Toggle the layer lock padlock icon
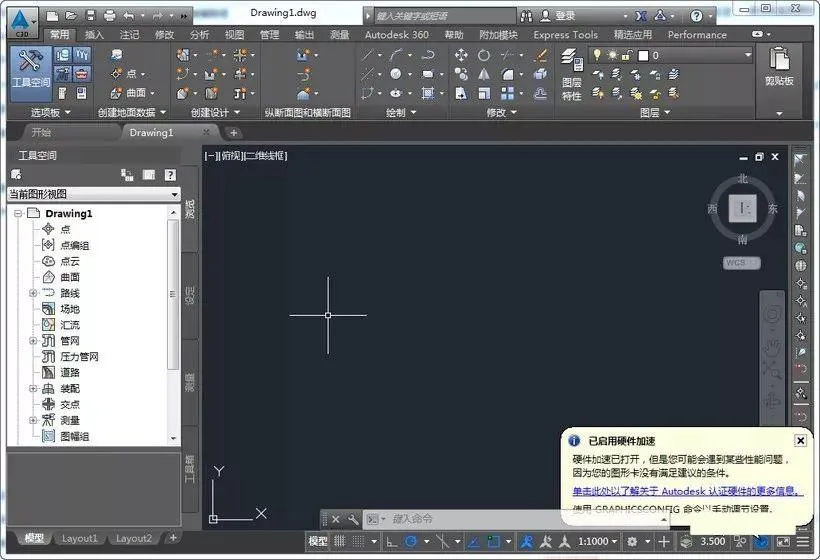Viewport: 820px width, 560px height. 627,55
